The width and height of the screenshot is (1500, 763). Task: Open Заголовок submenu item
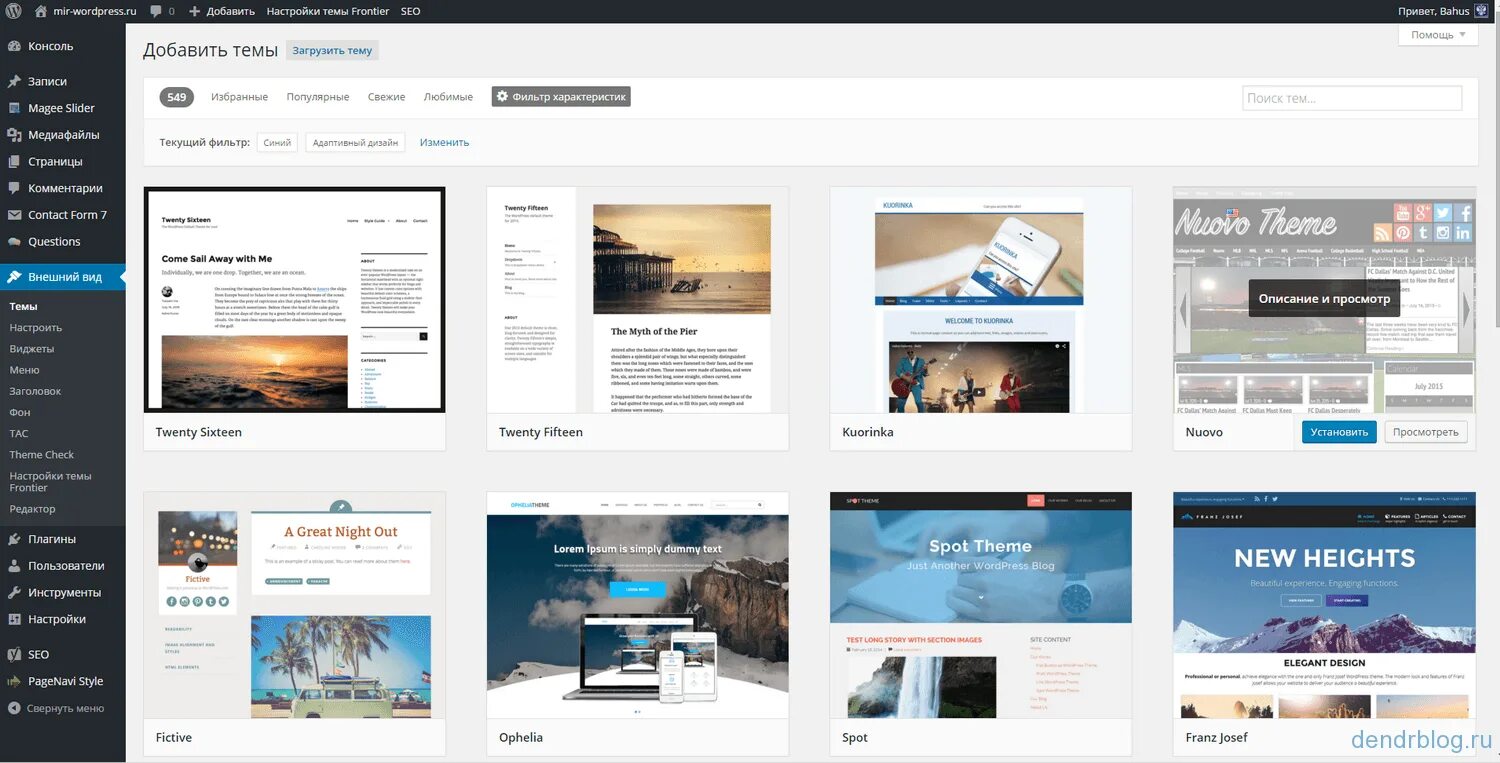point(35,391)
